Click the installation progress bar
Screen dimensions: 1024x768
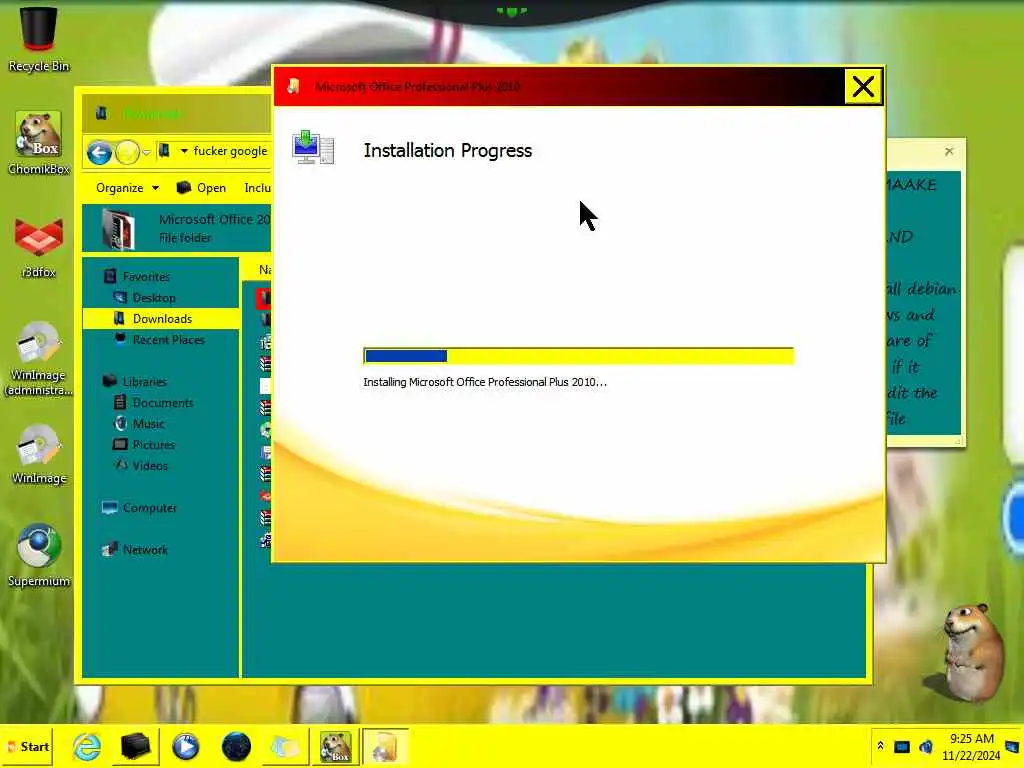click(x=579, y=356)
